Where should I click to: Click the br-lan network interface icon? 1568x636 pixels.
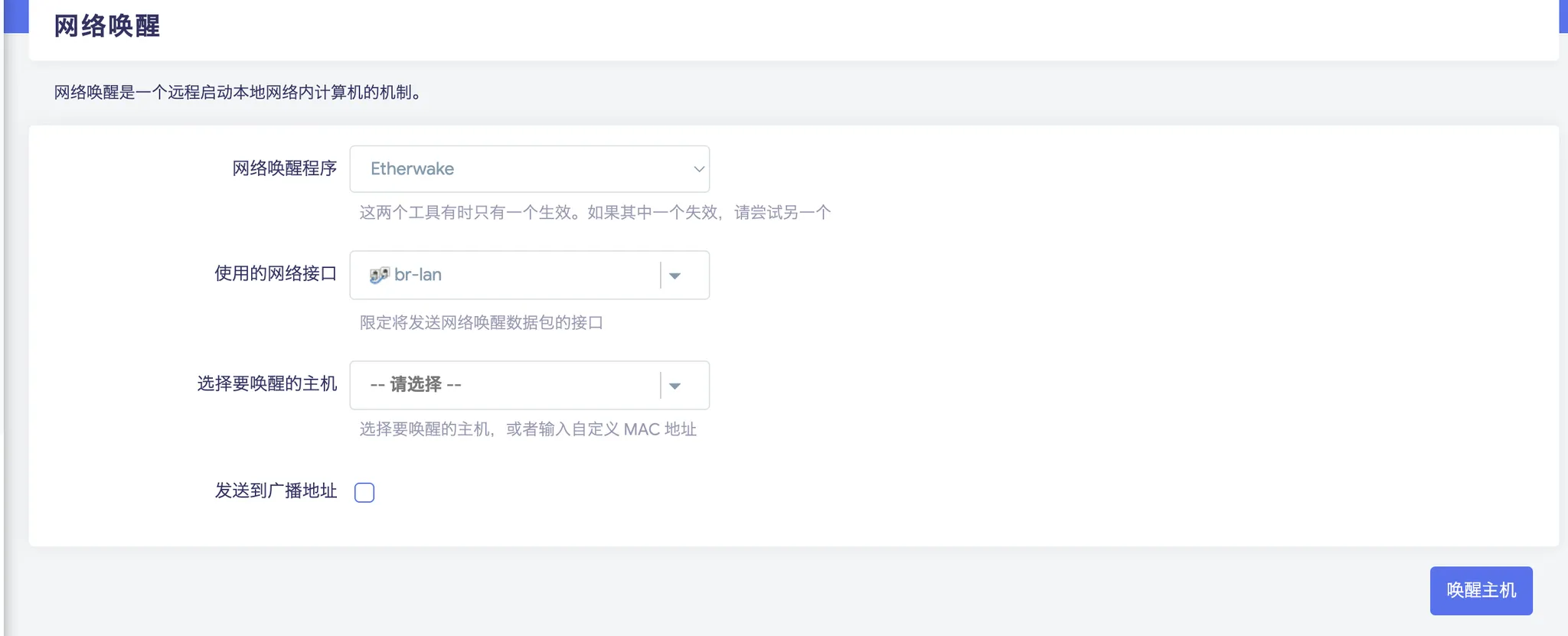tap(378, 276)
